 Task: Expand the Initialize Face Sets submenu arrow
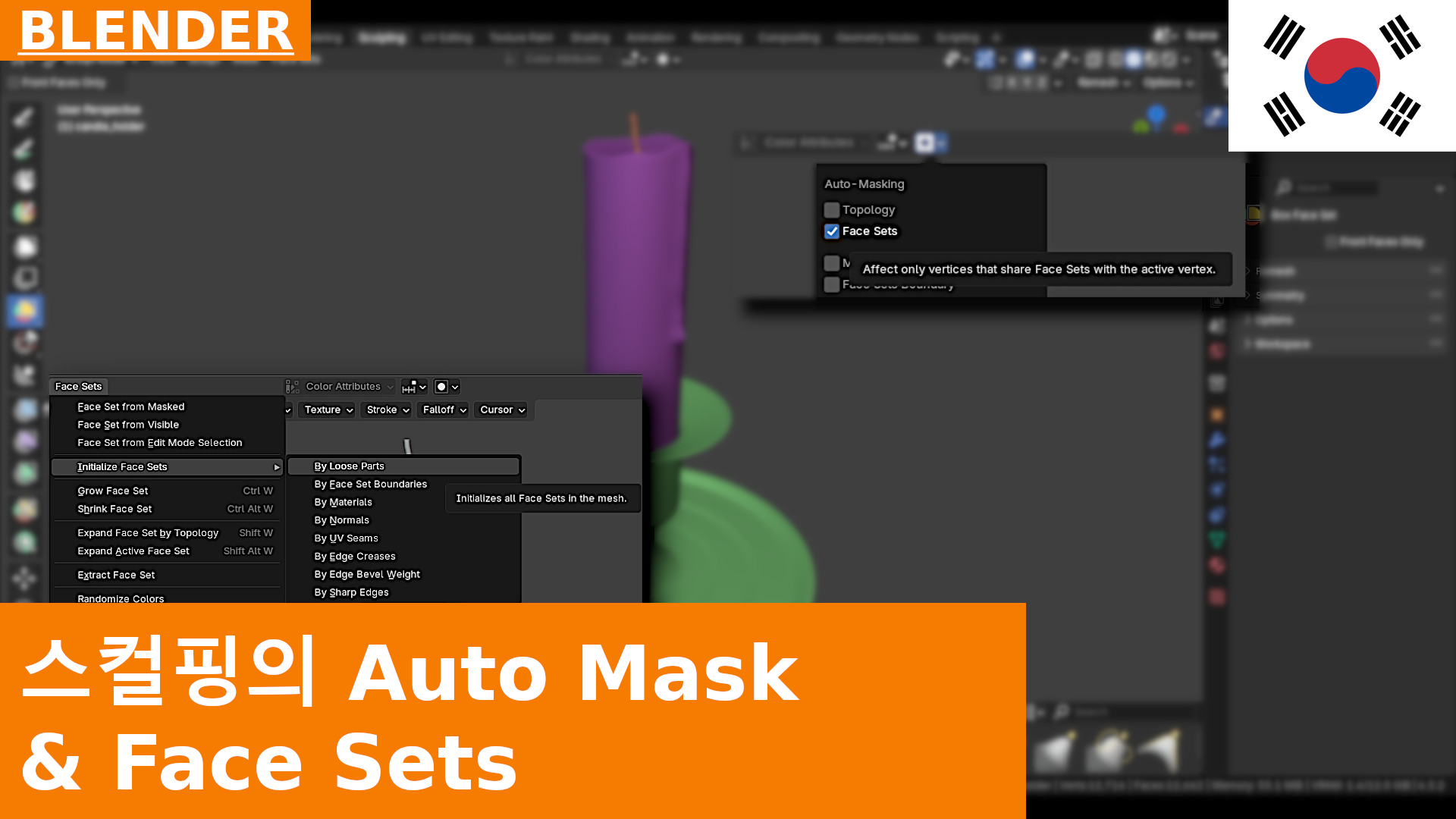(277, 467)
